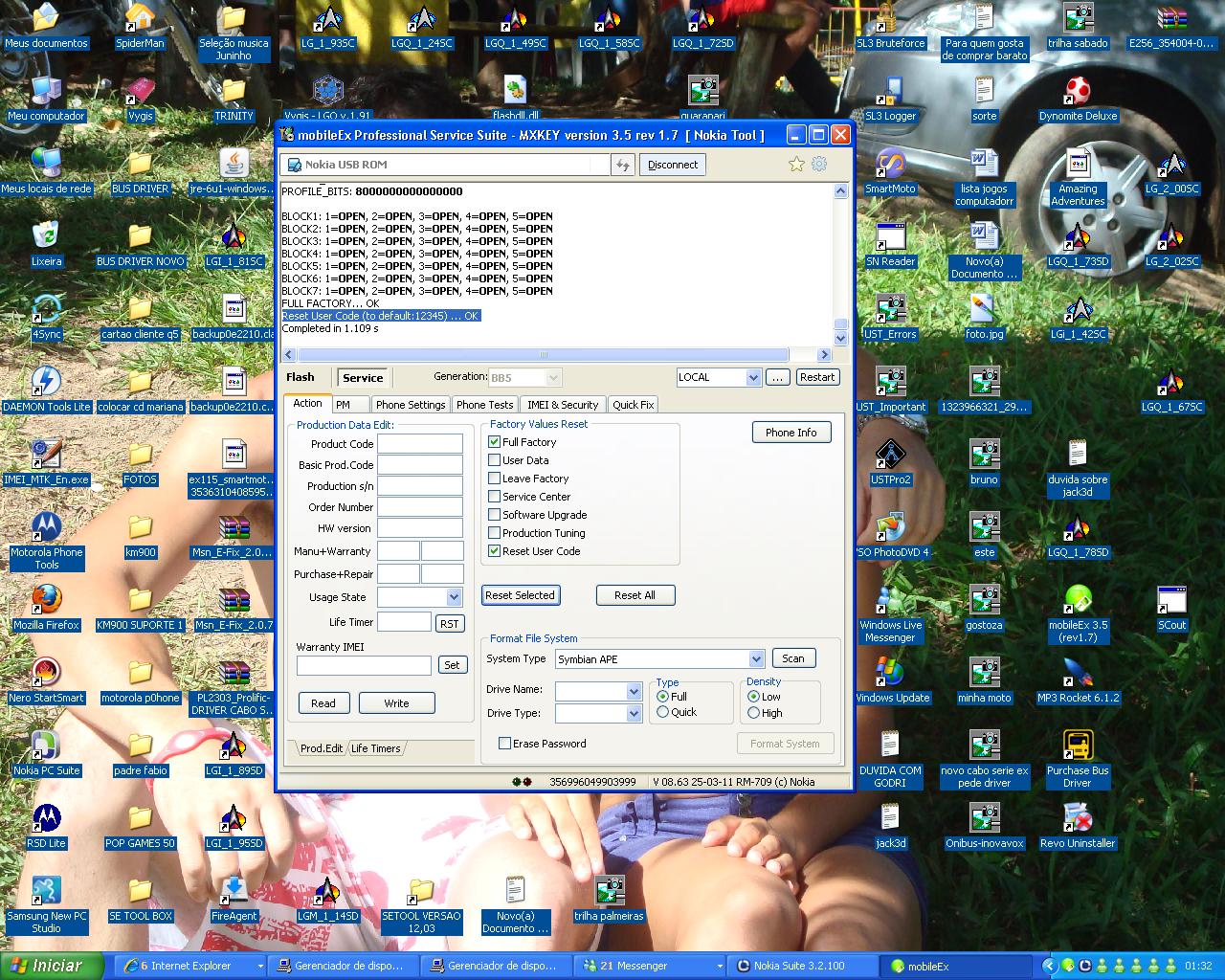
Task: Open the mobileEx 3.5 (rev1.7) desktop shortcut
Action: 1078,613
